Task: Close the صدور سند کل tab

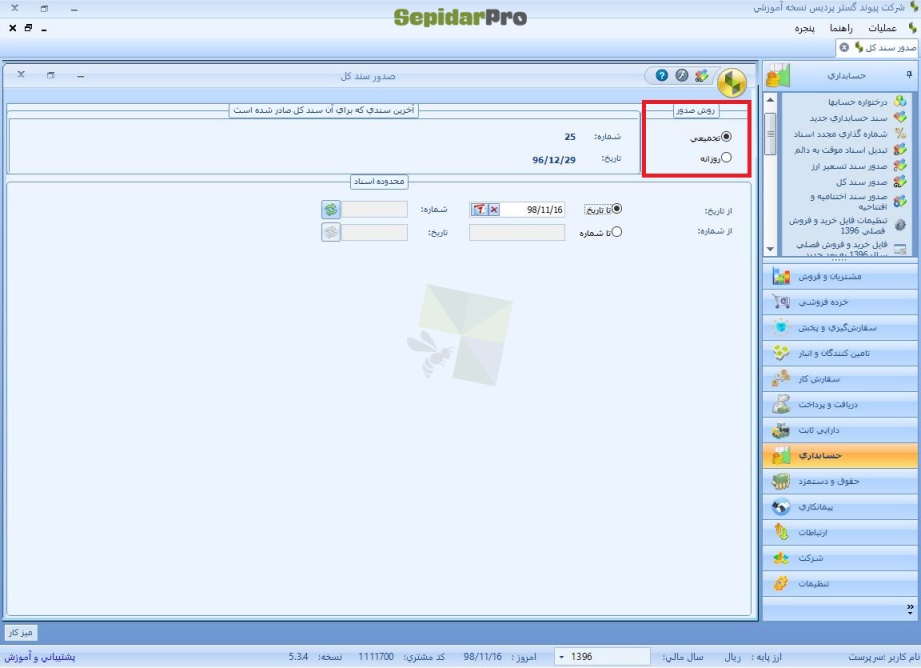Action: point(844,48)
